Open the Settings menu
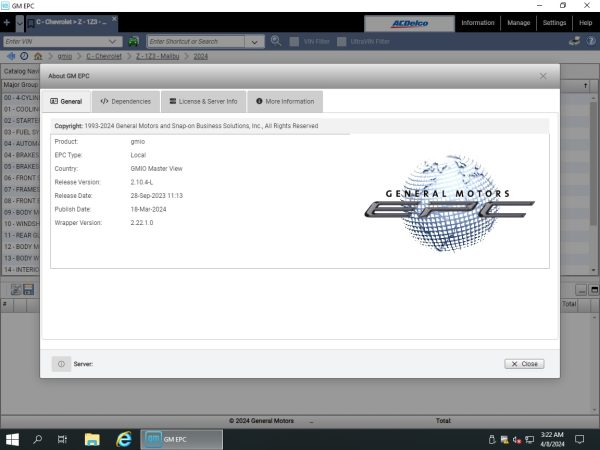Screen dimensions: 600x450 point(554,23)
